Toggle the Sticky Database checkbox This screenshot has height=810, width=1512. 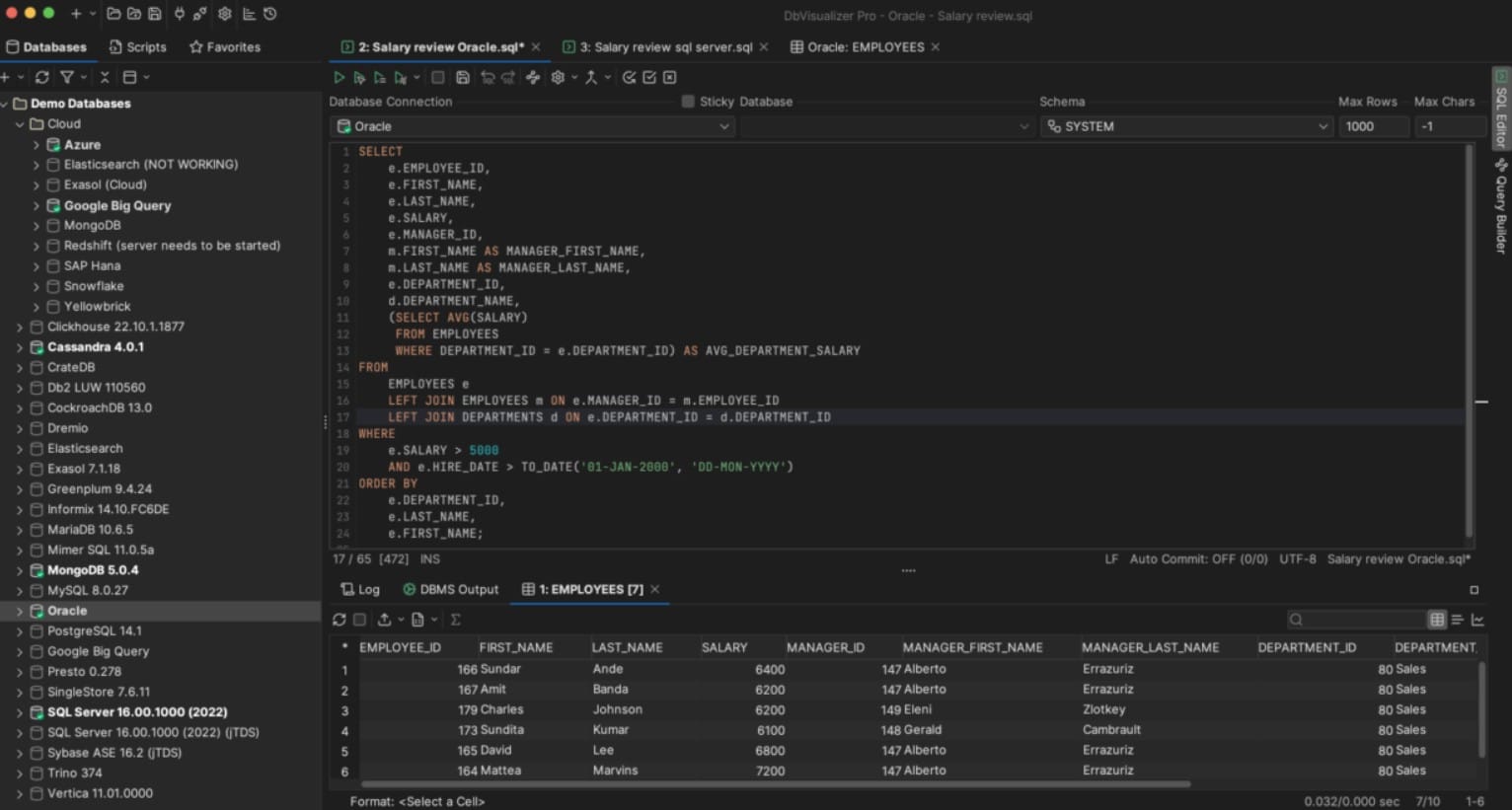[x=687, y=102]
